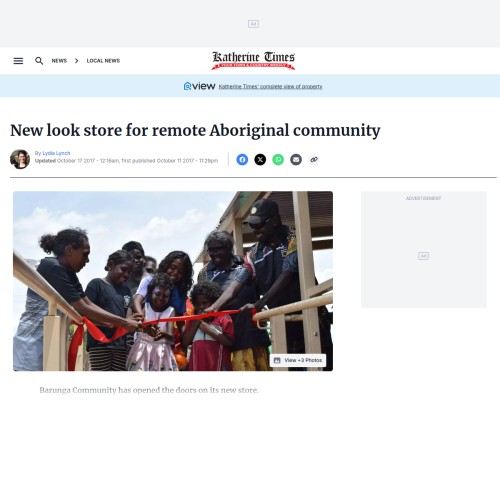Click View +3 Photos button

pos(298,360)
